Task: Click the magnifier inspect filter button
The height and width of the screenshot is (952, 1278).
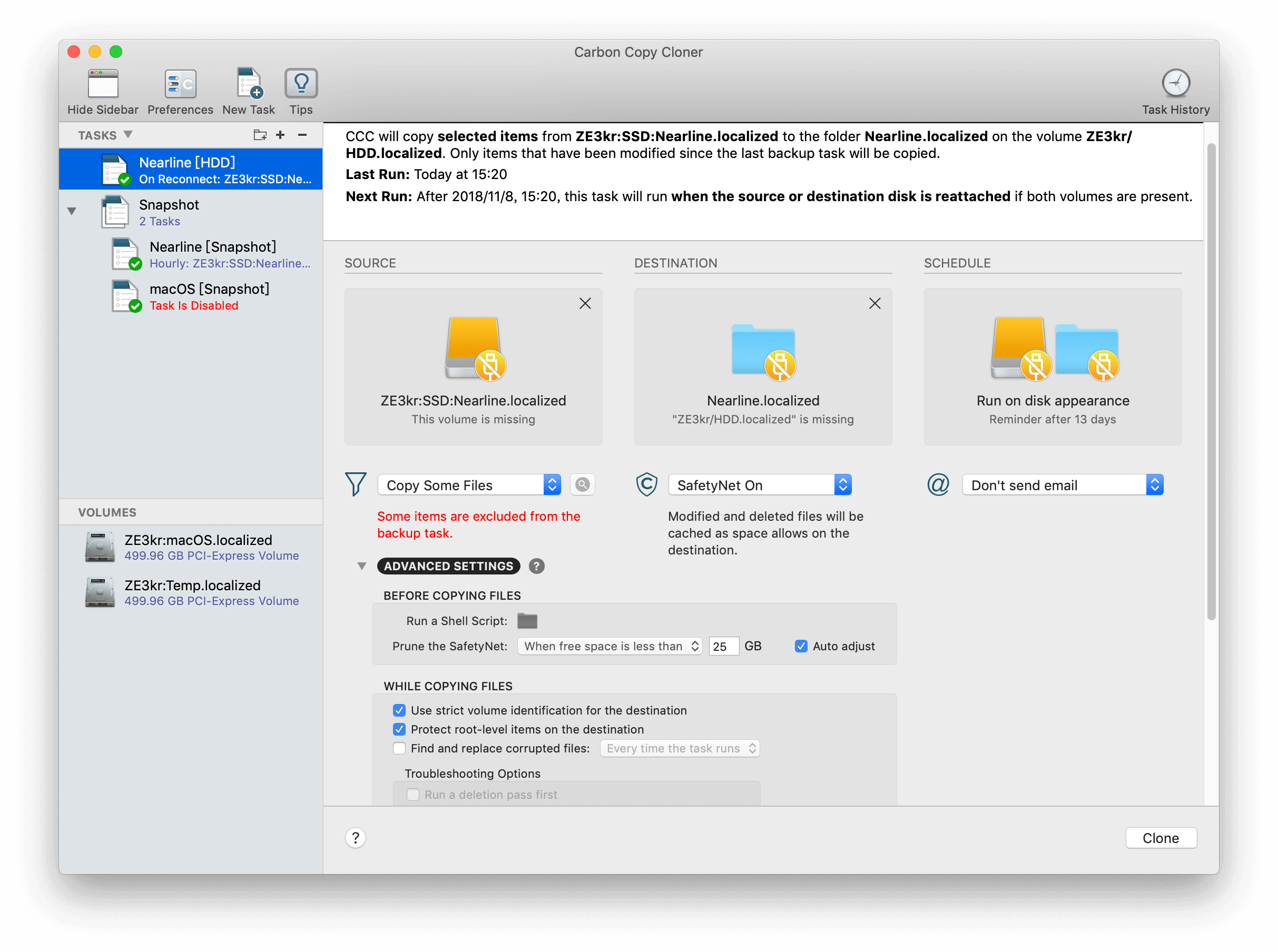Action: tap(582, 484)
